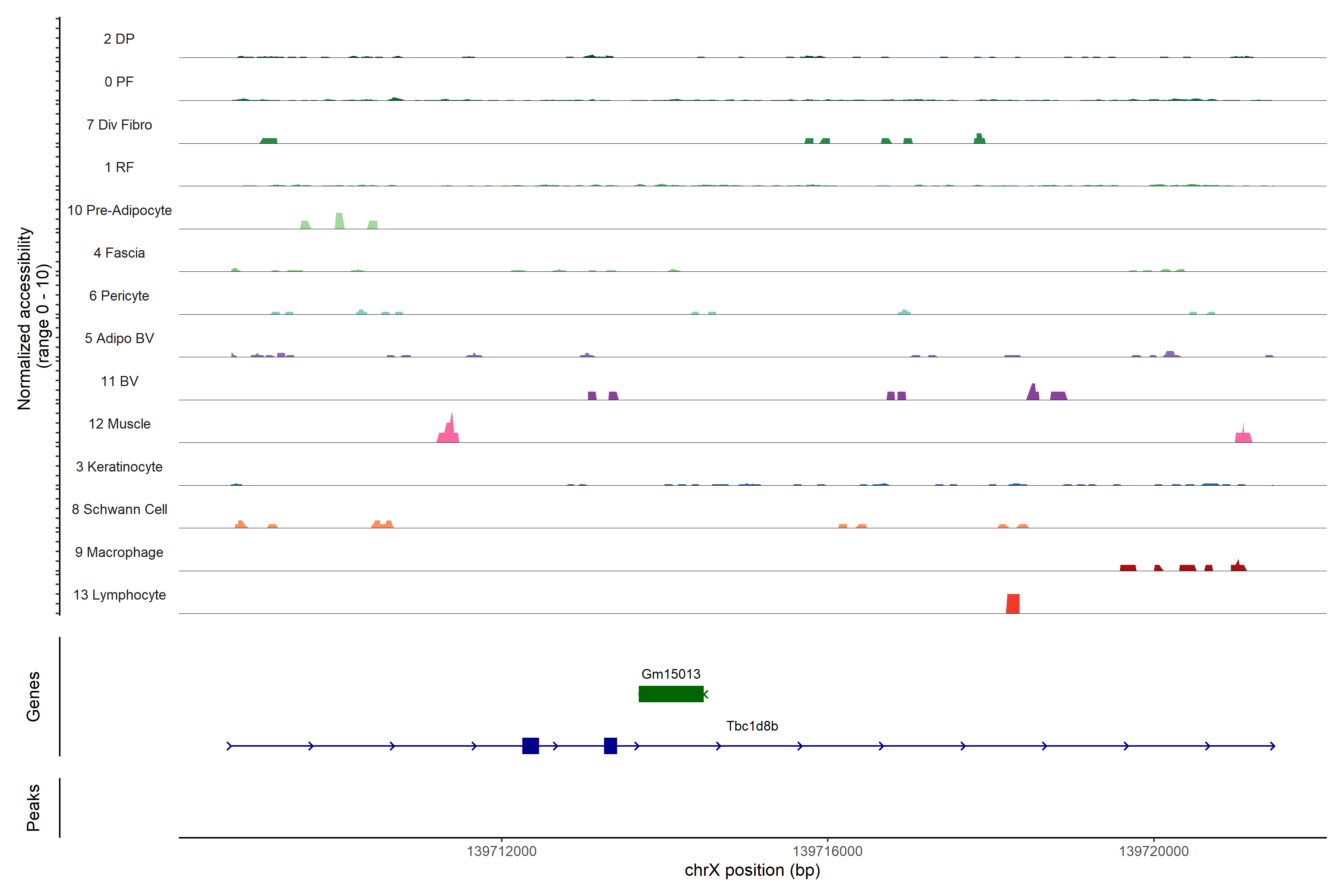Click the 8 Schwann Cell label
1344x896 pixels.
(119, 509)
